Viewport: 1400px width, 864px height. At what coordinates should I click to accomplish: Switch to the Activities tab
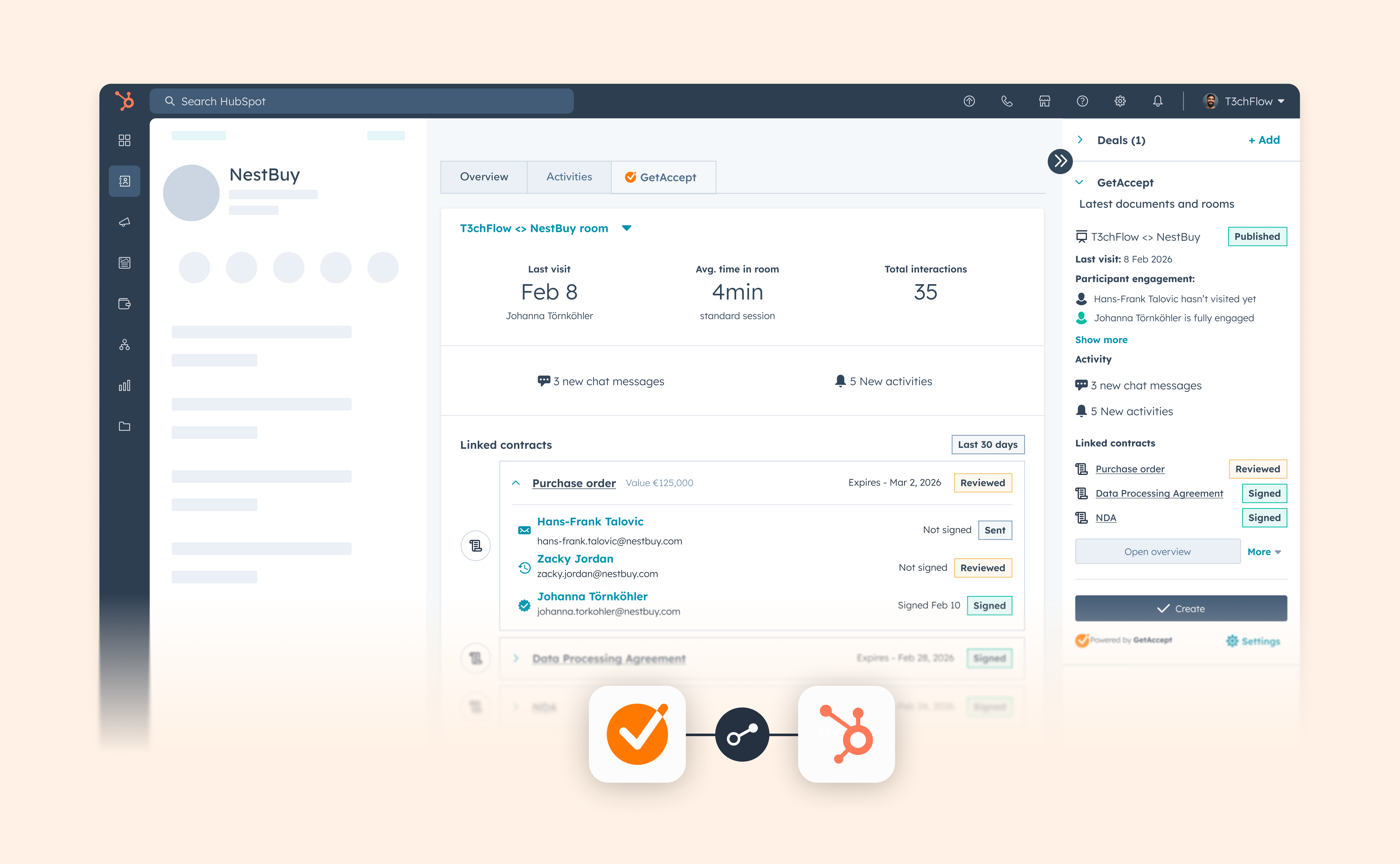(x=569, y=177)
